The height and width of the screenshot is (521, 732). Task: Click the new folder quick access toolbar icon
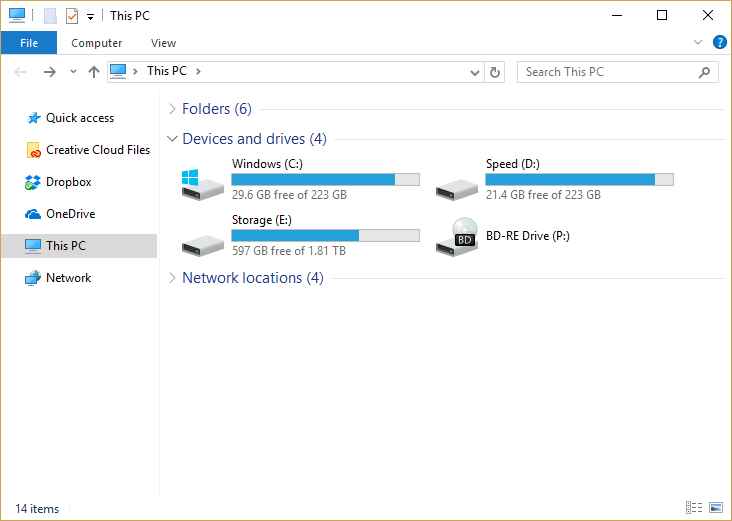pos(50,16)
